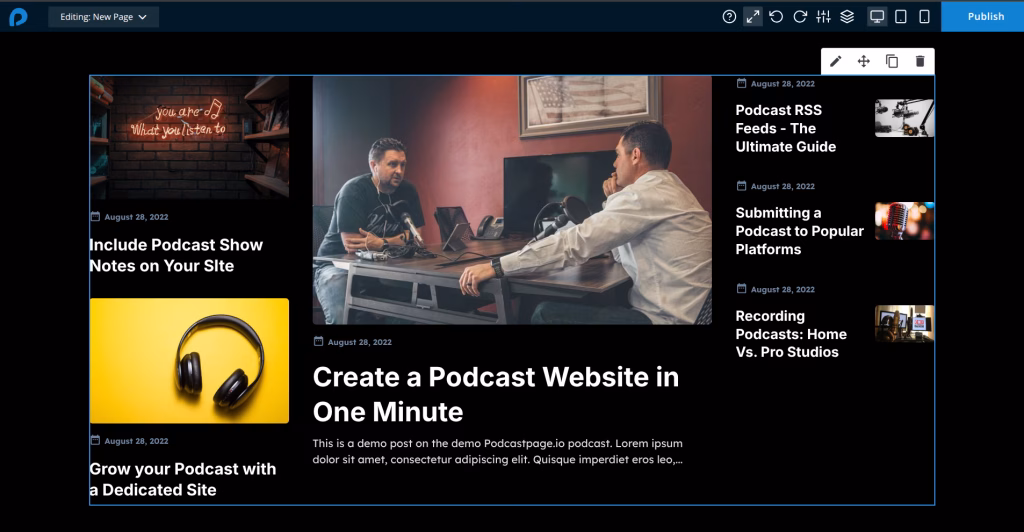Click the Publish button
This screenshot has width=1024, height=532.
click(982, 16)
